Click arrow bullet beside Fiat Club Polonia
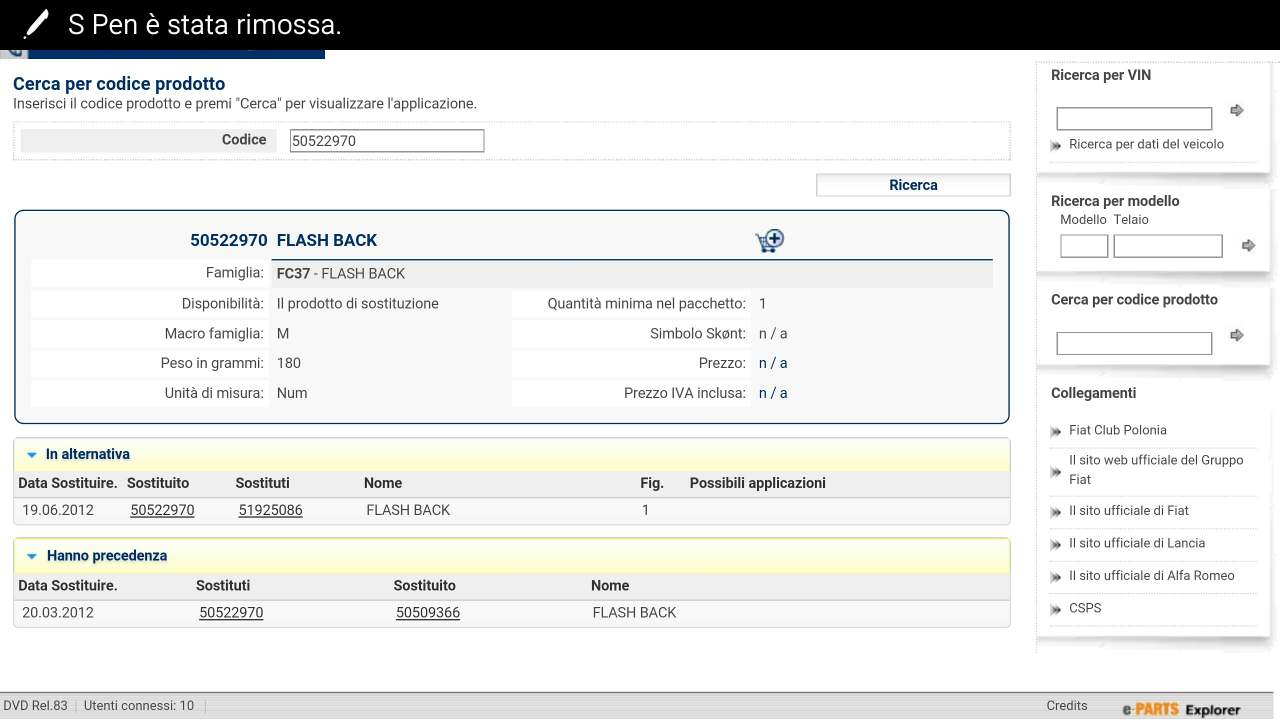The height and width of the screenshot is (720, 1280). click(1055, 432)
